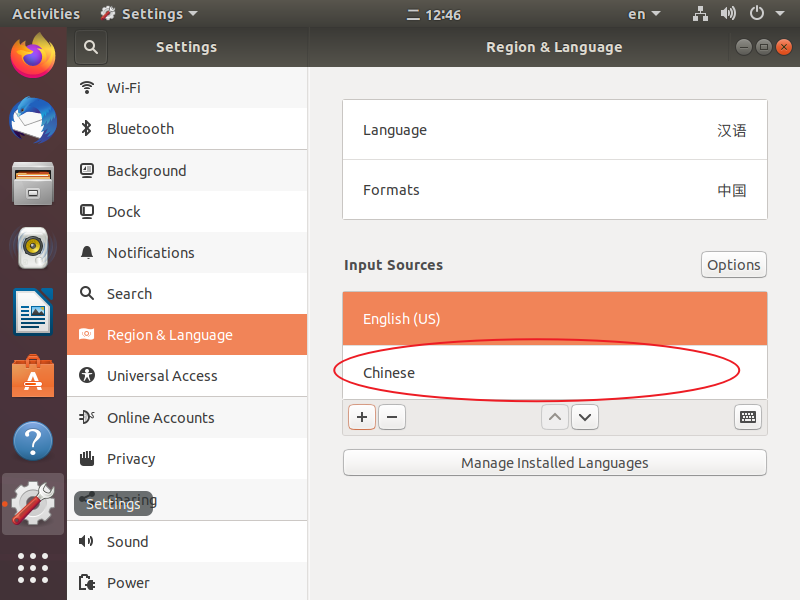Open the Files manager from the dock
The height and width of the screenshot is (600, 800).
click(x=33, y=184)
